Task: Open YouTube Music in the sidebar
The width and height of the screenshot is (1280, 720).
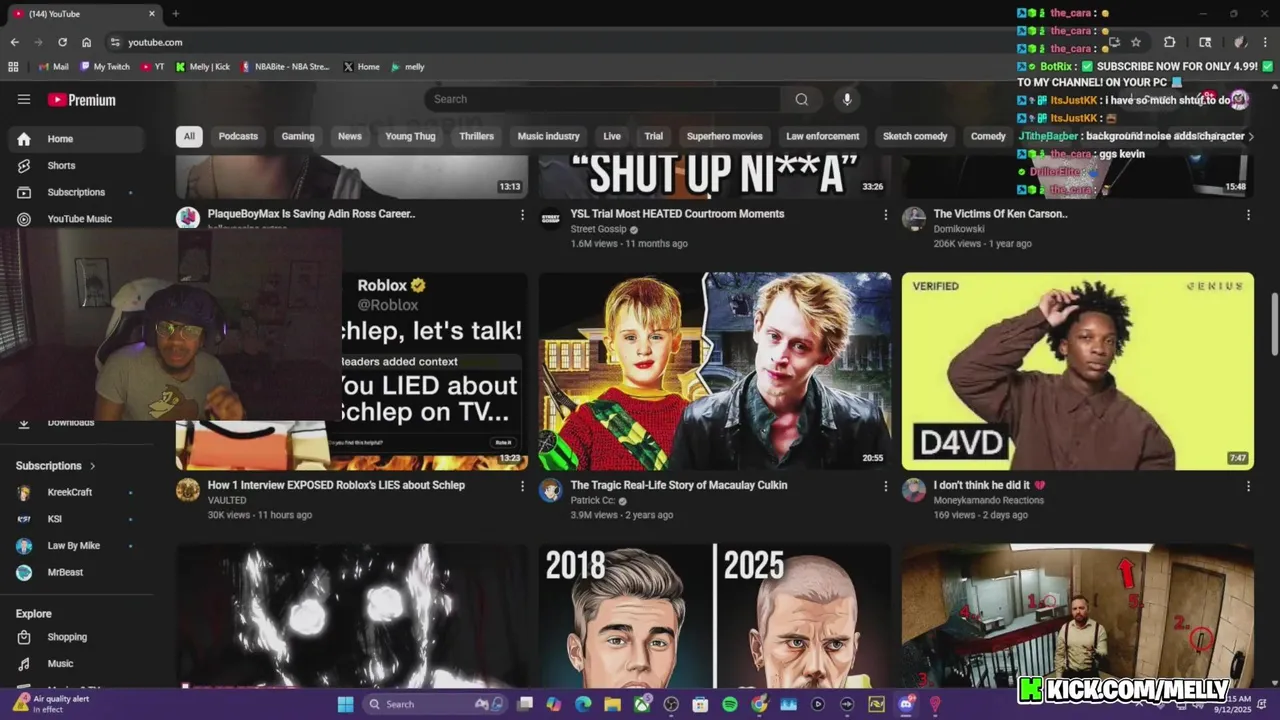Action: coord(78,219)
